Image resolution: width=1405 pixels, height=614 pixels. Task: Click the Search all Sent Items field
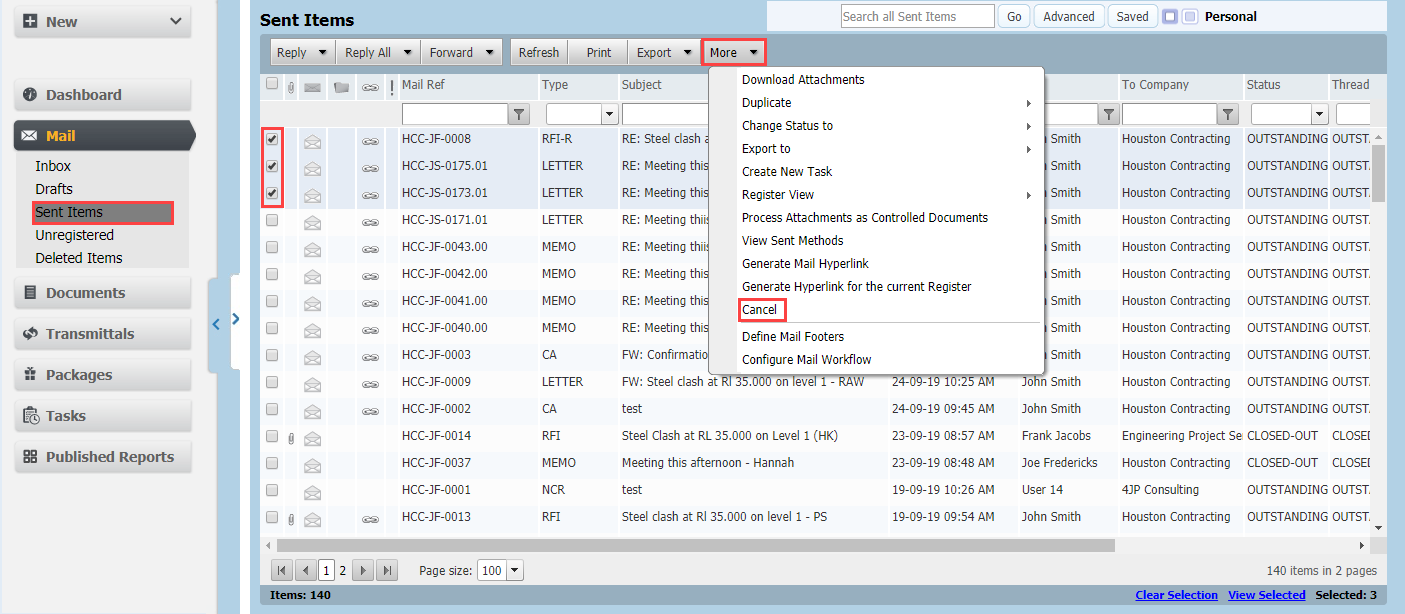coord(917,17)
